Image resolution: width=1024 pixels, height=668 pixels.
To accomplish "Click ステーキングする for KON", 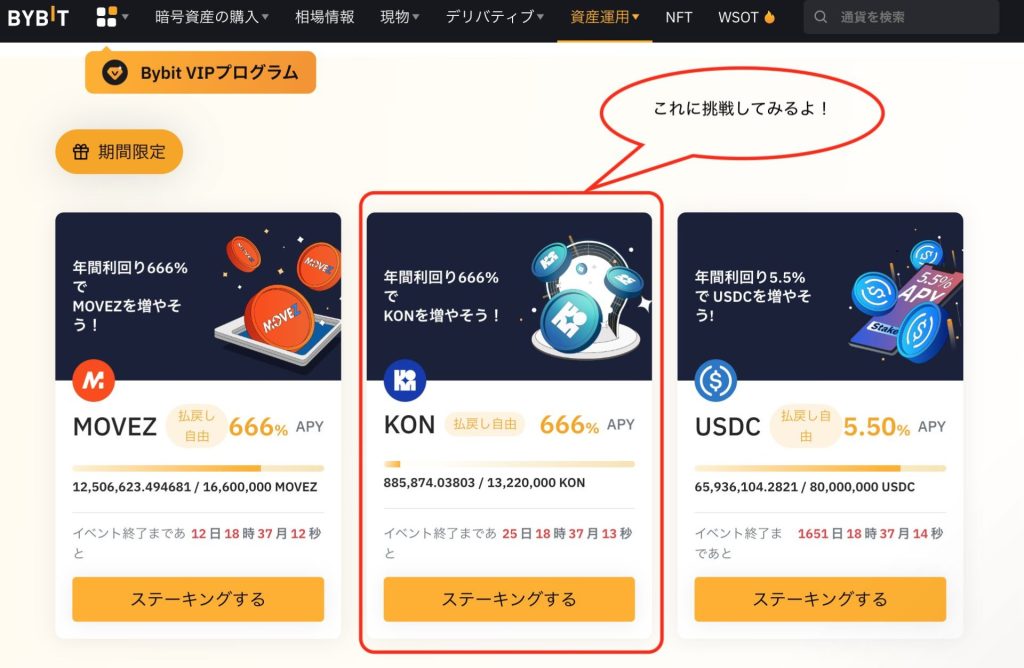I will 509,599.
